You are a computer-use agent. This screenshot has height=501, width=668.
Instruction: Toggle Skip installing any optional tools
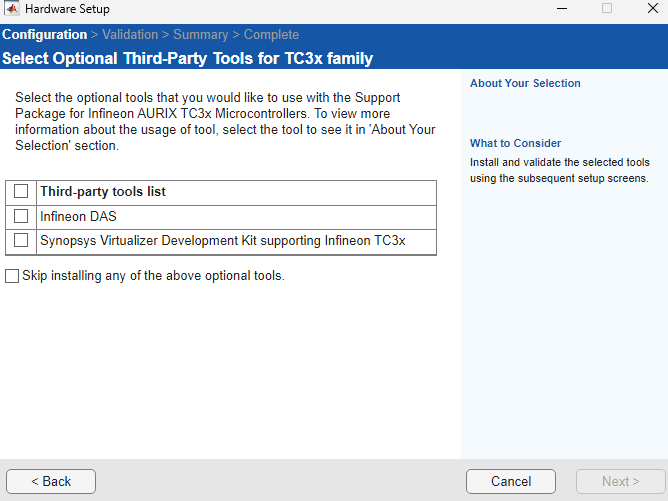(x=12, y=276)
